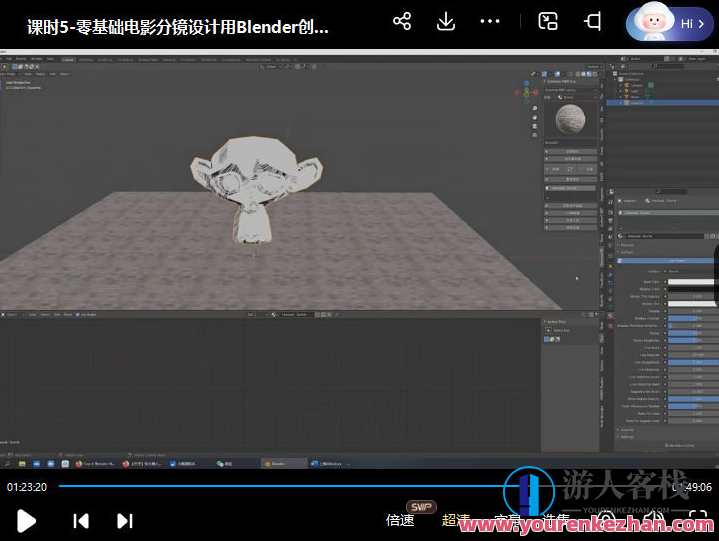The image size is (719, 541).
Task: Switch to mini-window picture-in-picture mode
Action: click(x=548, y=22)
